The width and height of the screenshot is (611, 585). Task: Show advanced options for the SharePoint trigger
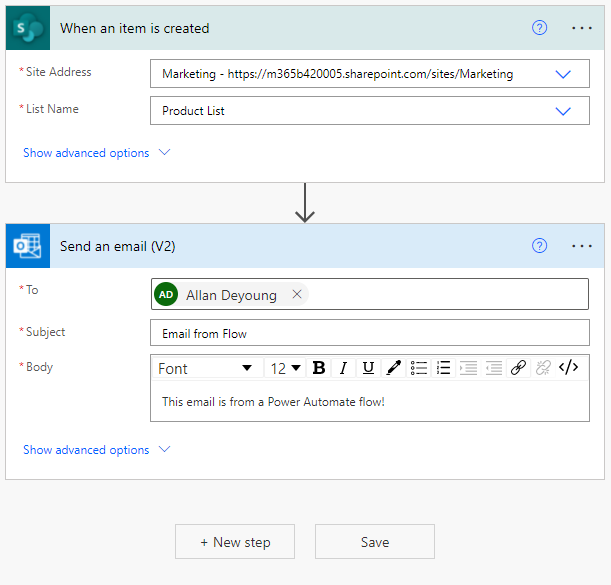click(97, 153)
